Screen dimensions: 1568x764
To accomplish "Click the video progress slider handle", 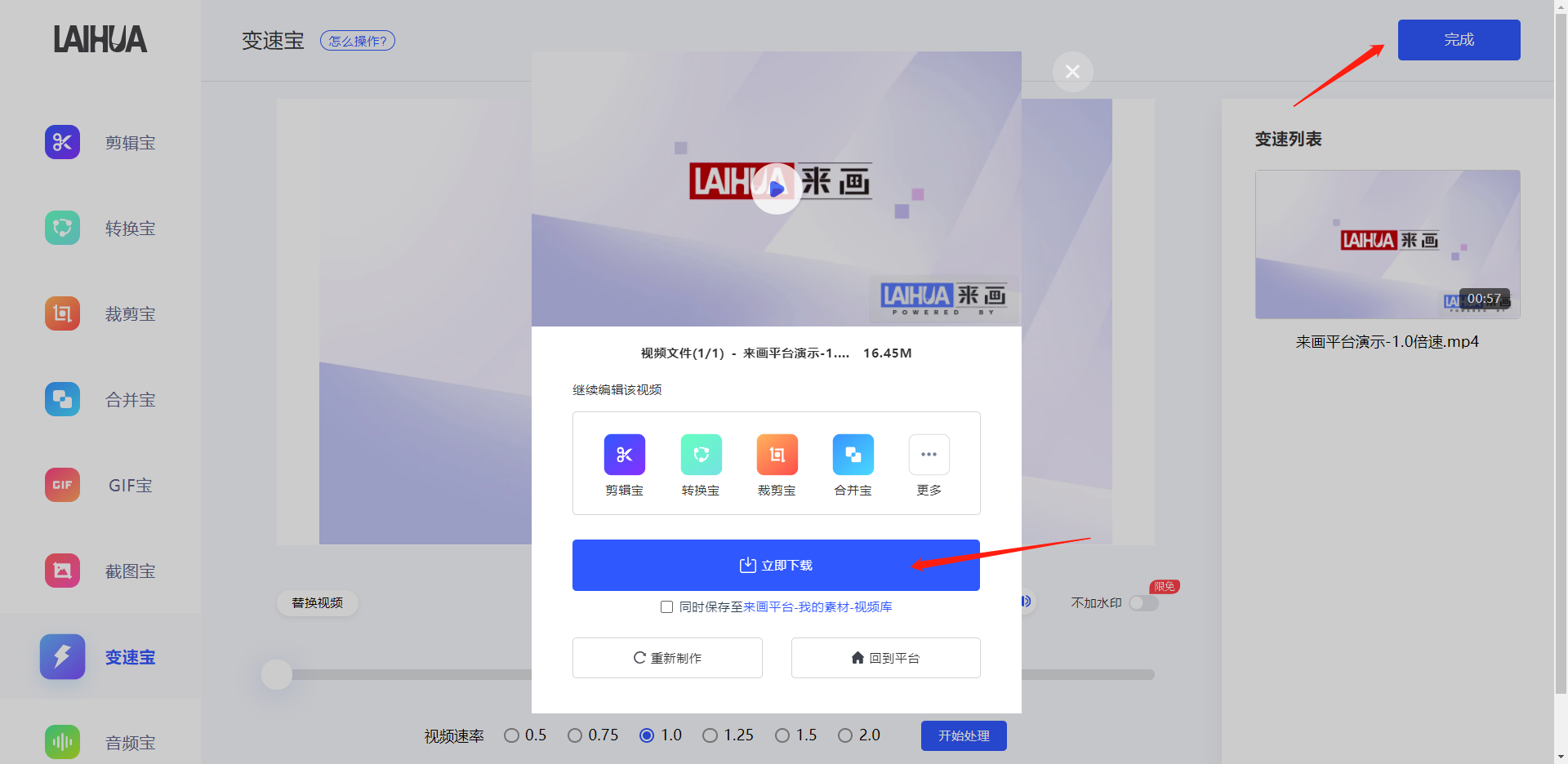I will pyautogui.click(x=277, y=675).
